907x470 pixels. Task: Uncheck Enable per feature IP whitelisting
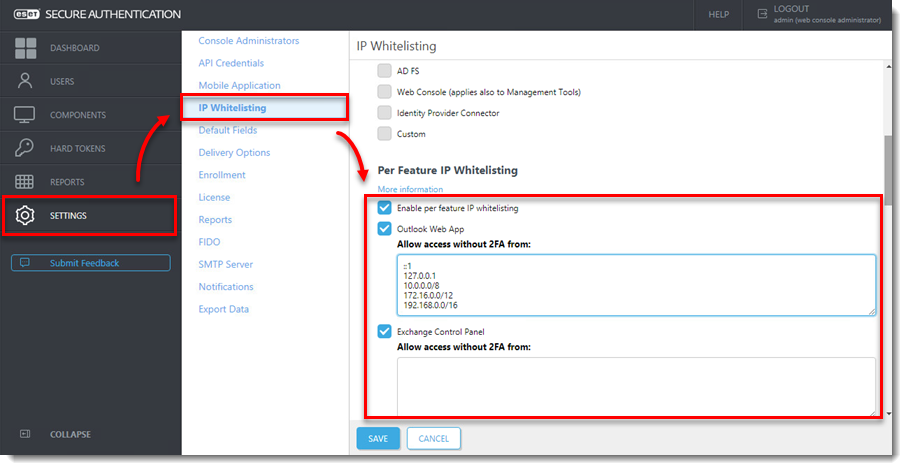pos(384,208)
